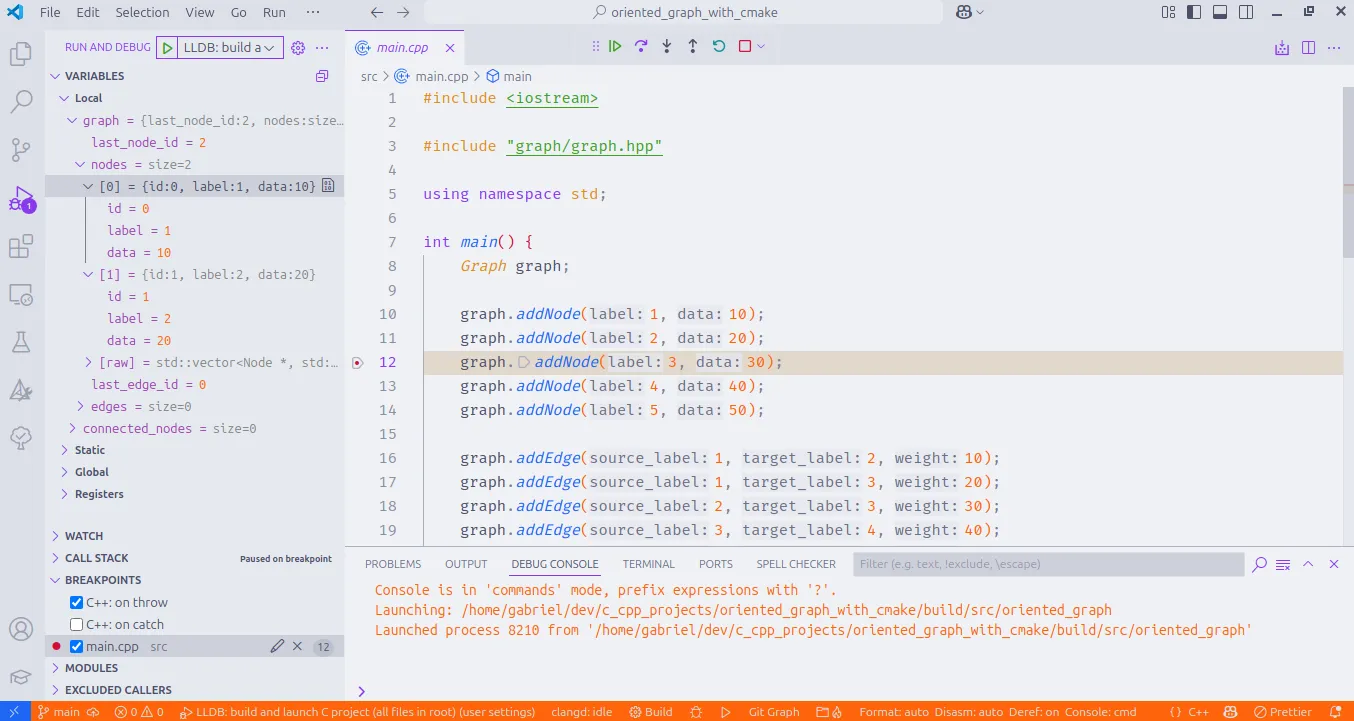Go back with the left arrow
This screenshot has height=721, width=1354.
tap(377, 12)
